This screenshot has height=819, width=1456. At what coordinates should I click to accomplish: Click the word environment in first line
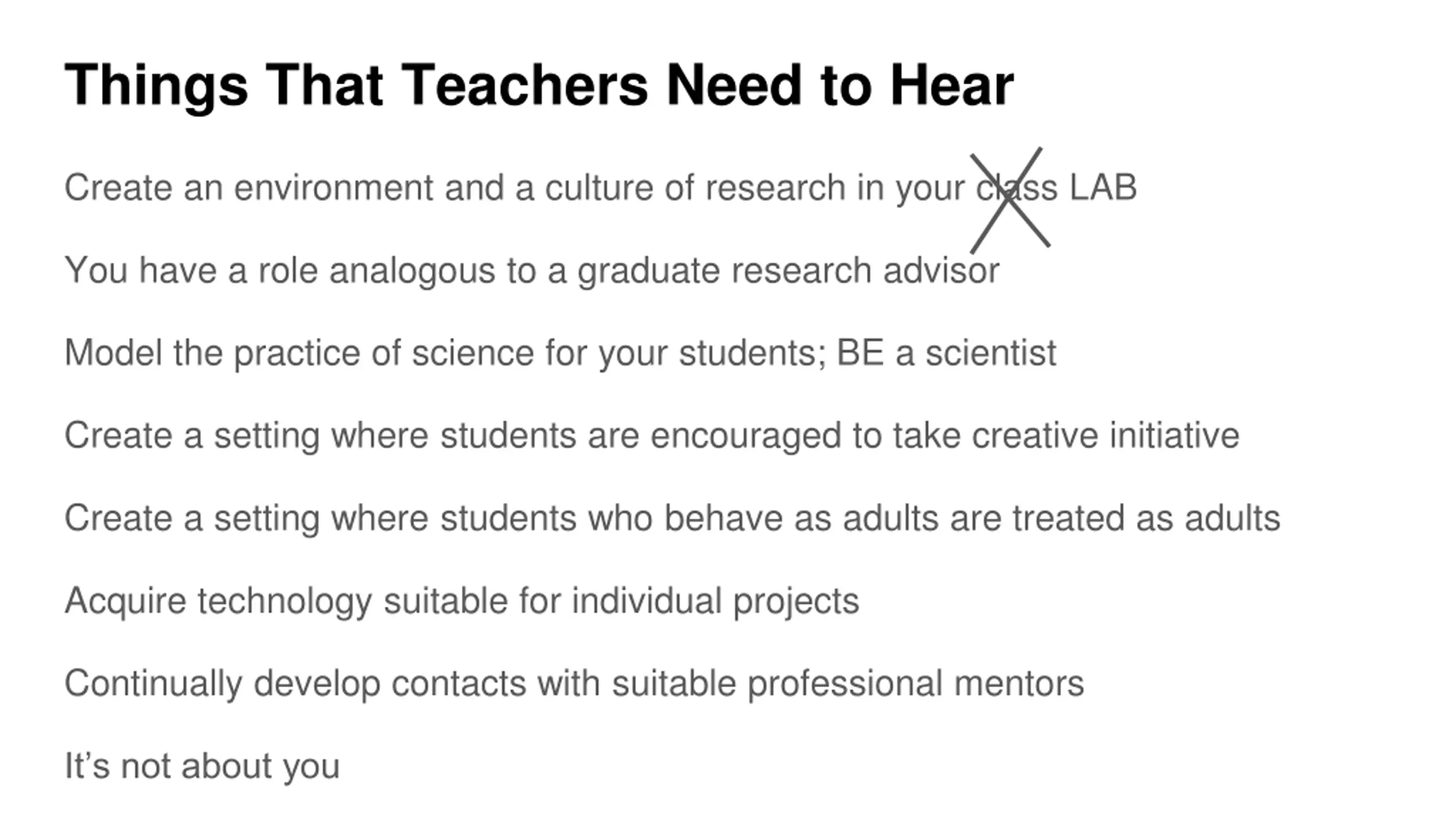click(x=333, y=188)
